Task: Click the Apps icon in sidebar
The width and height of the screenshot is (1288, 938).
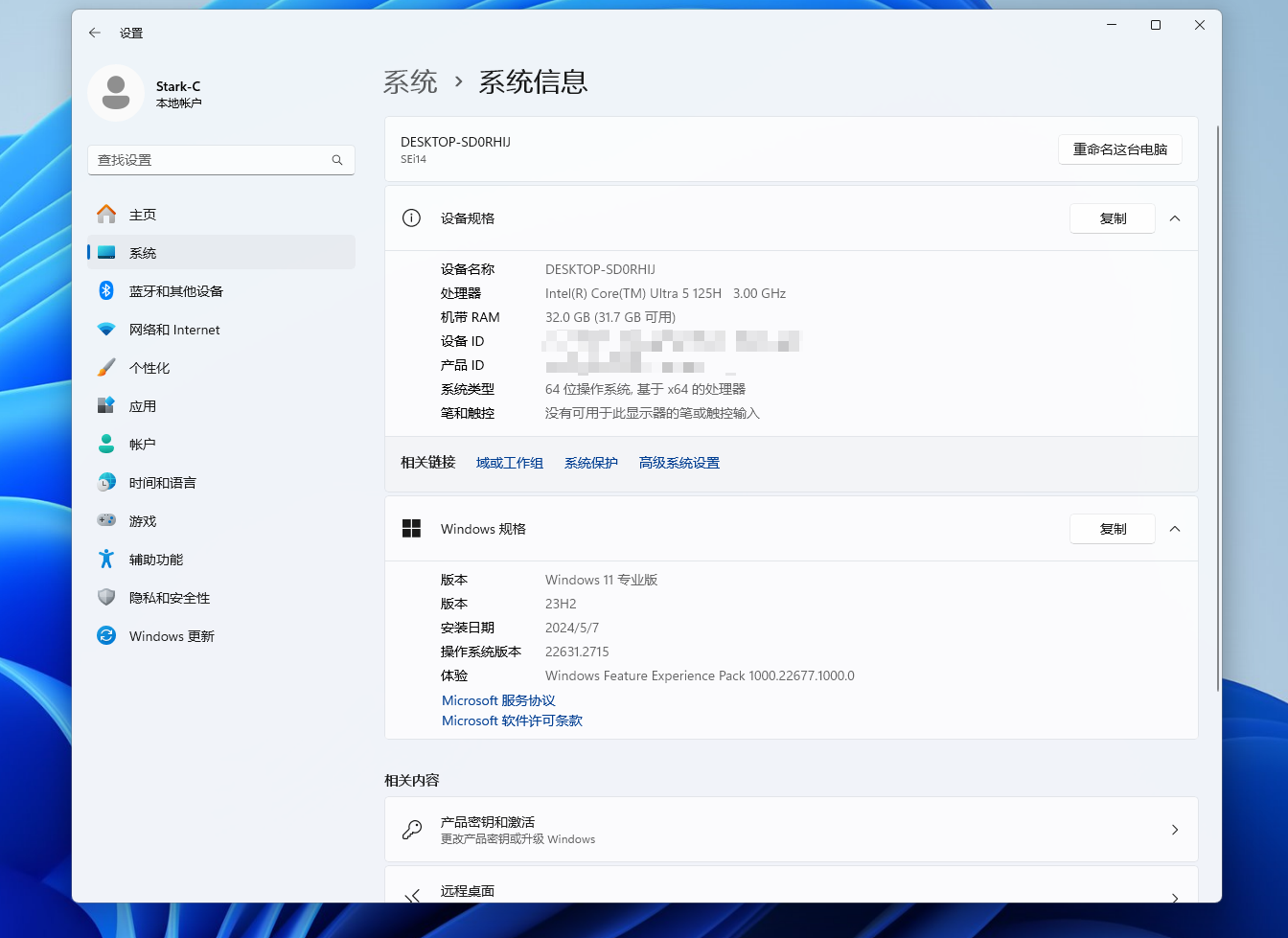Action: [106, 406]
